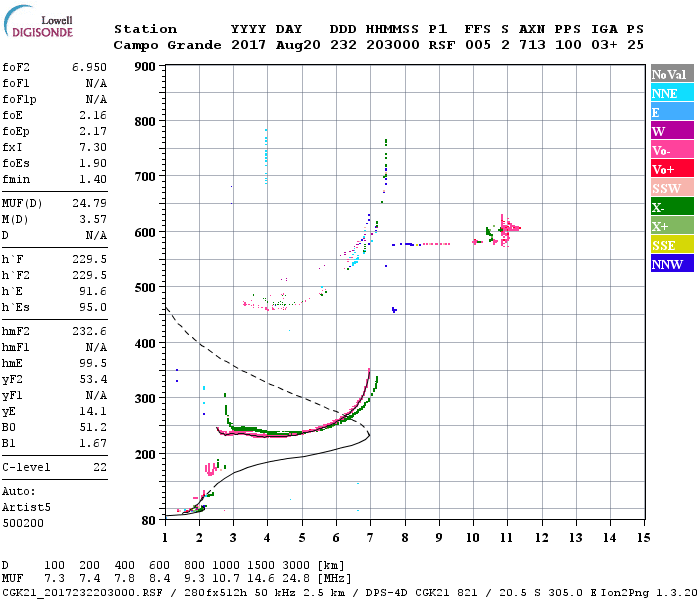This screenshot has height=600, width=700.
Task: Click the 7 MHz frequency axis label
Action: click(x=370, y=538)
